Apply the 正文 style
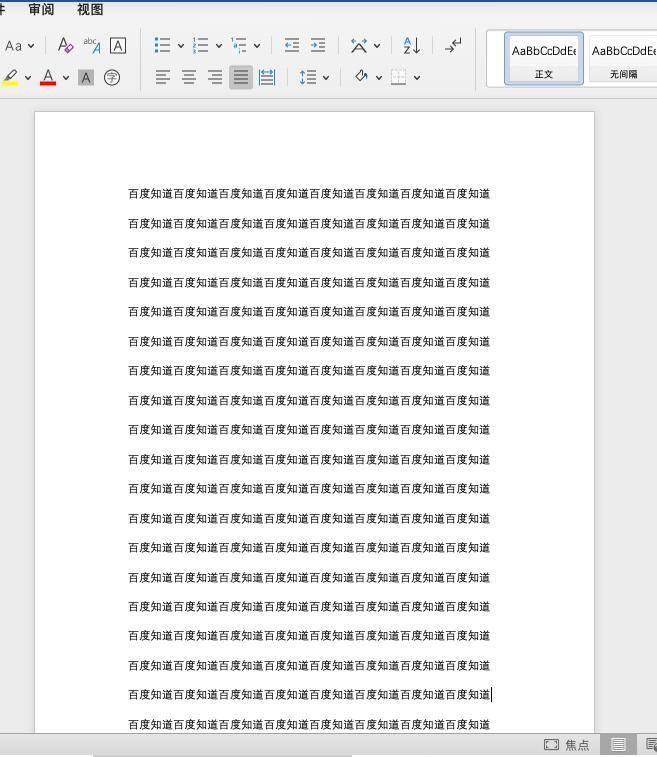The height and width of the screenshot is (757, 657). 543,57
